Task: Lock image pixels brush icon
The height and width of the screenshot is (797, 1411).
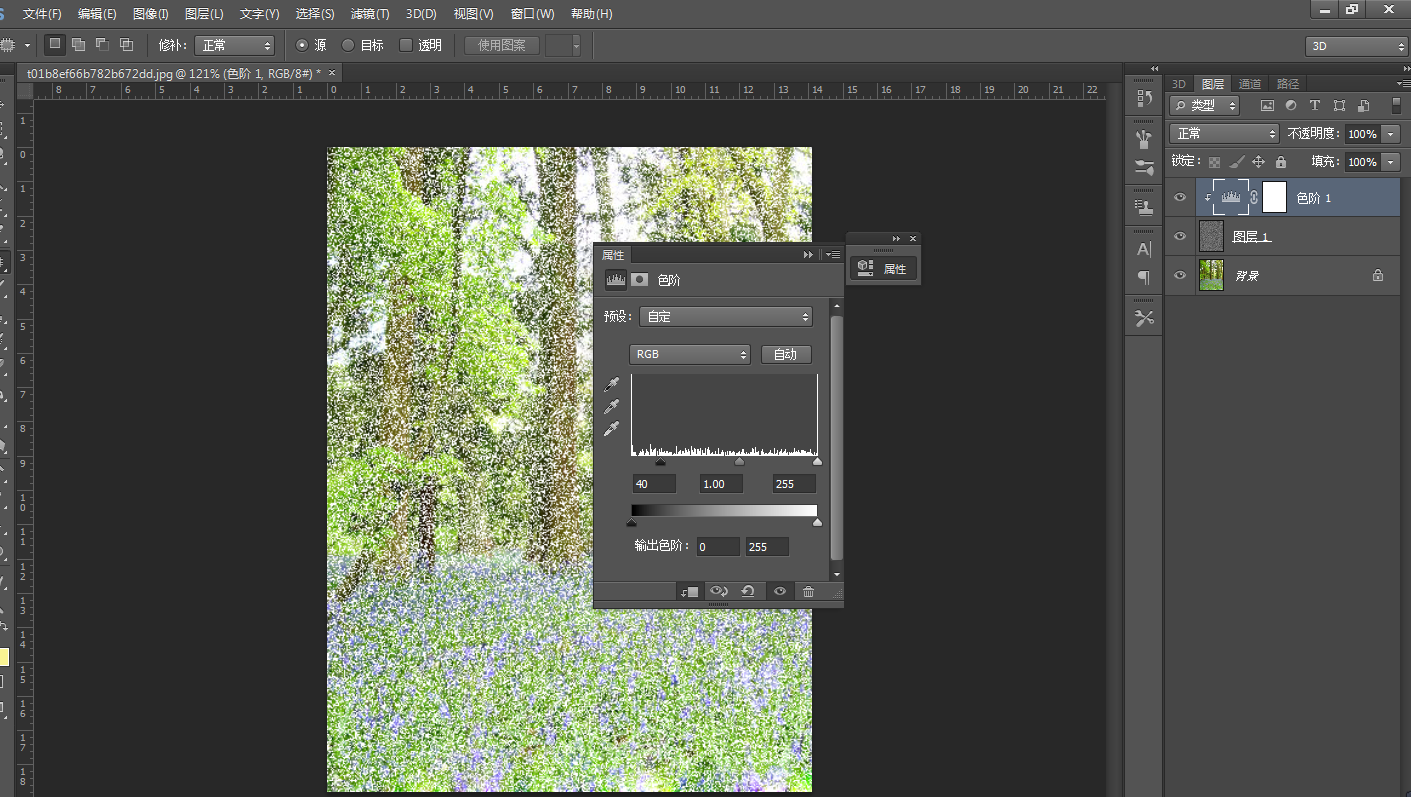Action: [1237, 162]
